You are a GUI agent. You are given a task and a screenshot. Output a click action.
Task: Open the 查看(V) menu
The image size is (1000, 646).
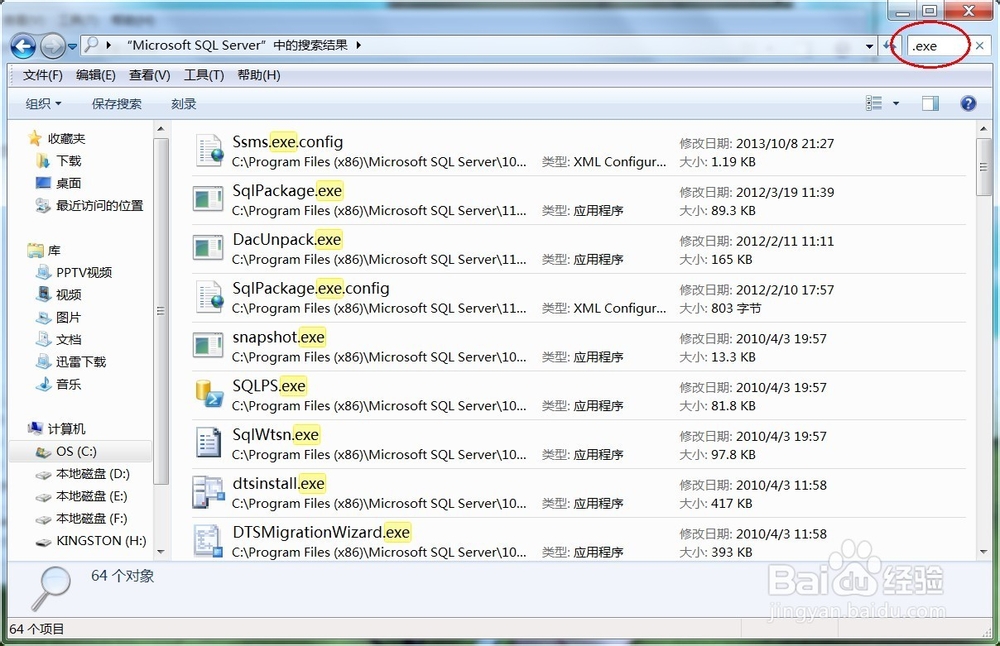149,75
